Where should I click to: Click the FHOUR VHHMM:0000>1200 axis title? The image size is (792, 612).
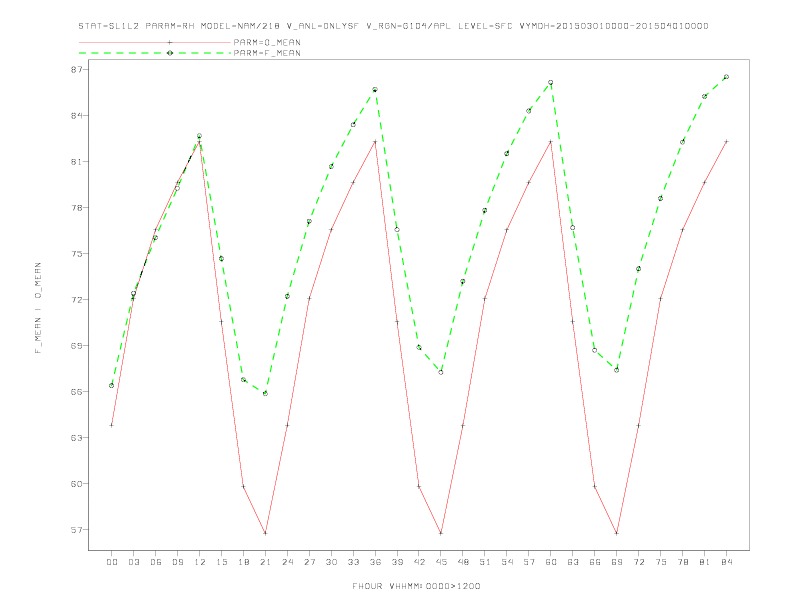[416, 586]
